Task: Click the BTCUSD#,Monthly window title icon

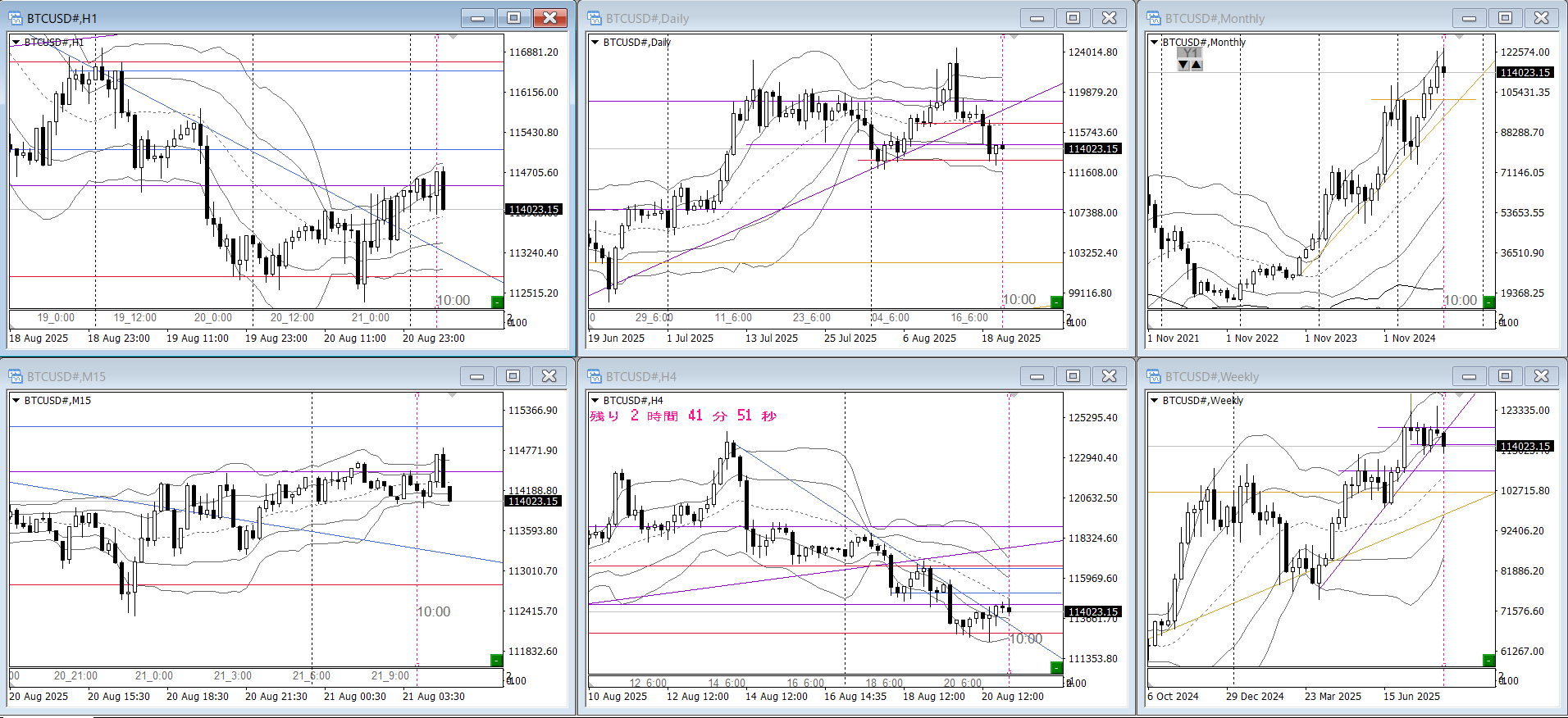Action: point(1154,18)
